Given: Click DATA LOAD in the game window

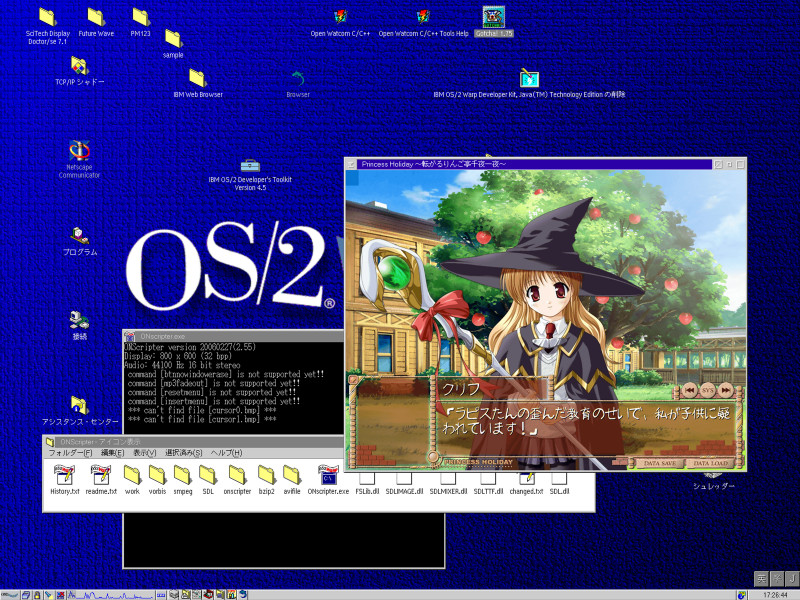Looking at the screenshot, I should point(710,463).
